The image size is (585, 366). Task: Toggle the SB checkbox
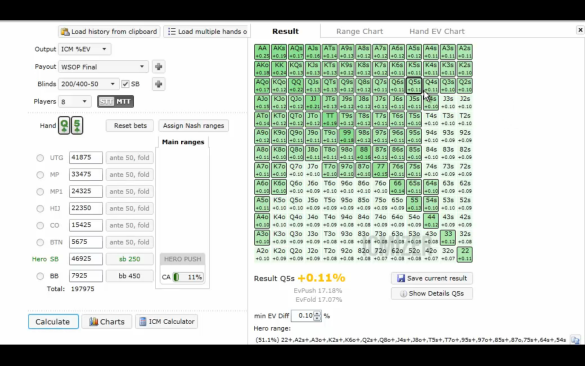point(125,84)
